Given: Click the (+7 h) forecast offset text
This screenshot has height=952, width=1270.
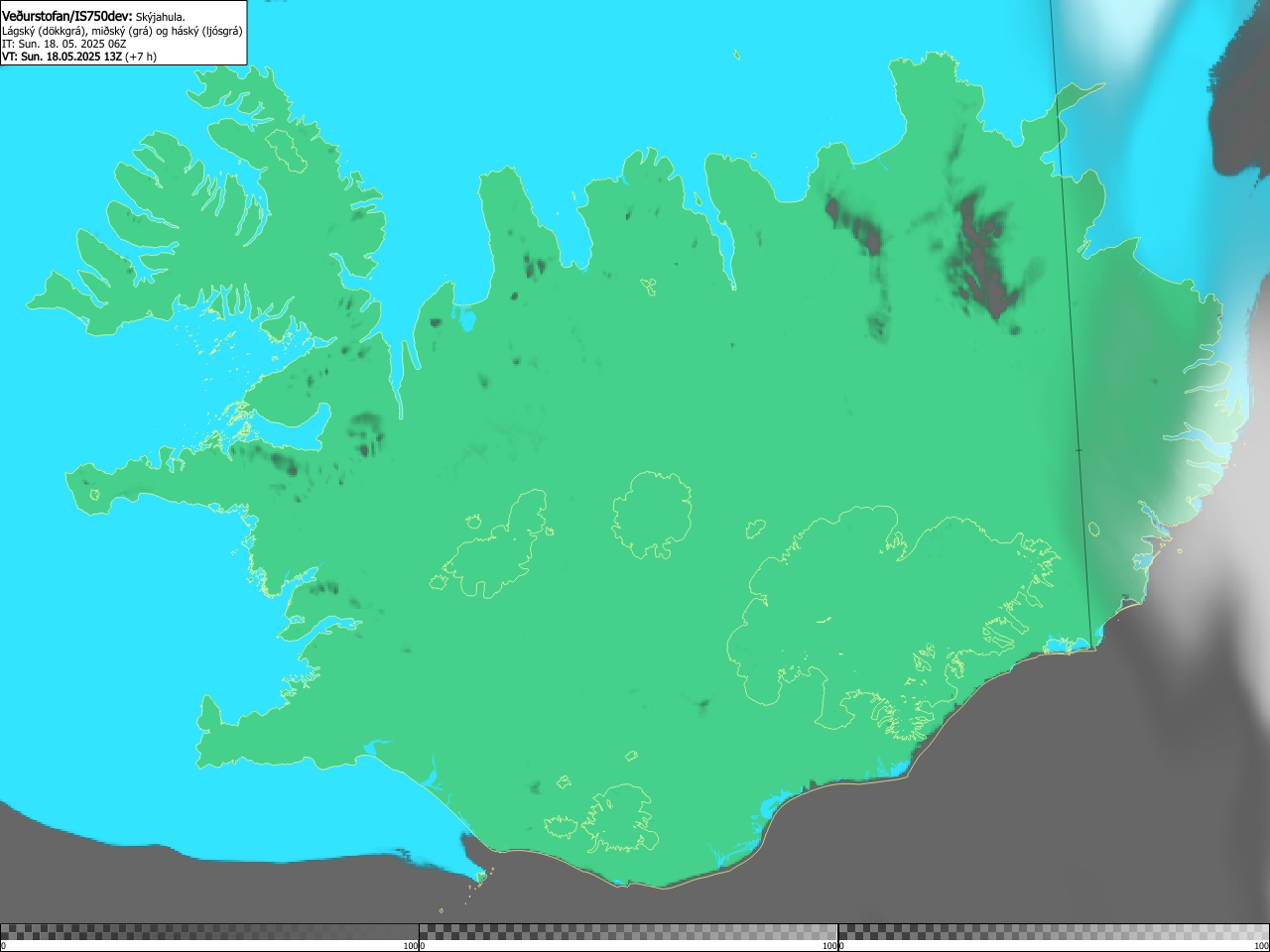Looking at the screenshot, I should 141,57.
